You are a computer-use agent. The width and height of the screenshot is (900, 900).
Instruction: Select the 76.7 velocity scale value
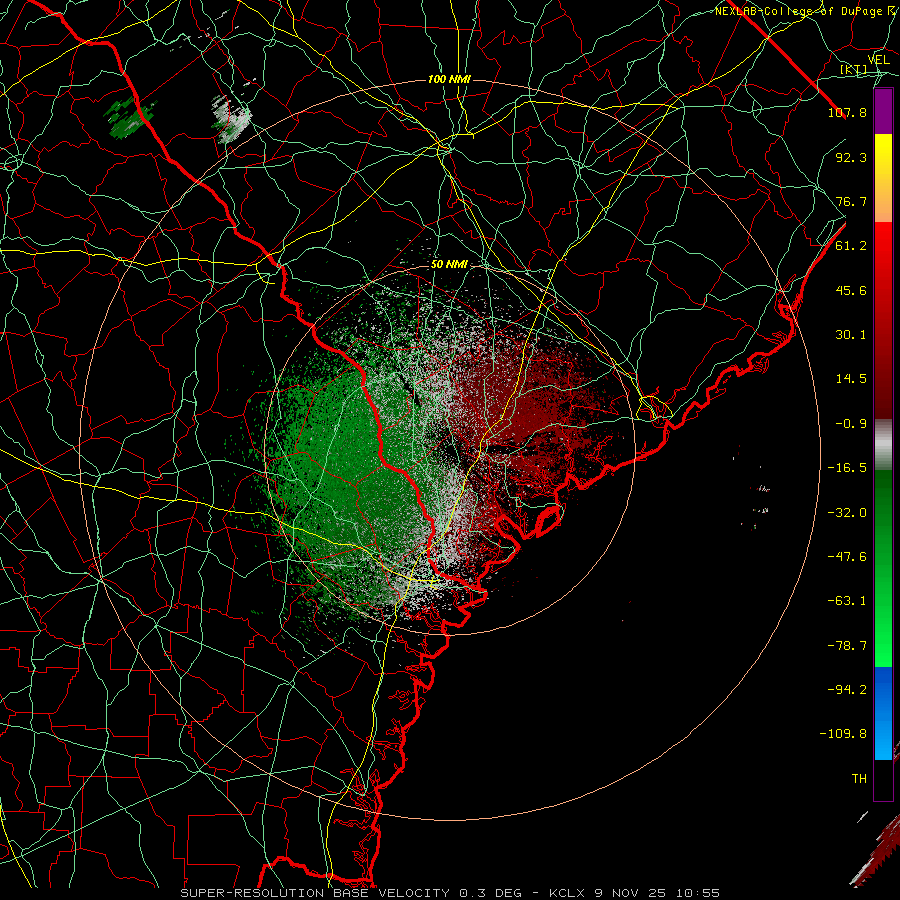(x=851, y=201)
